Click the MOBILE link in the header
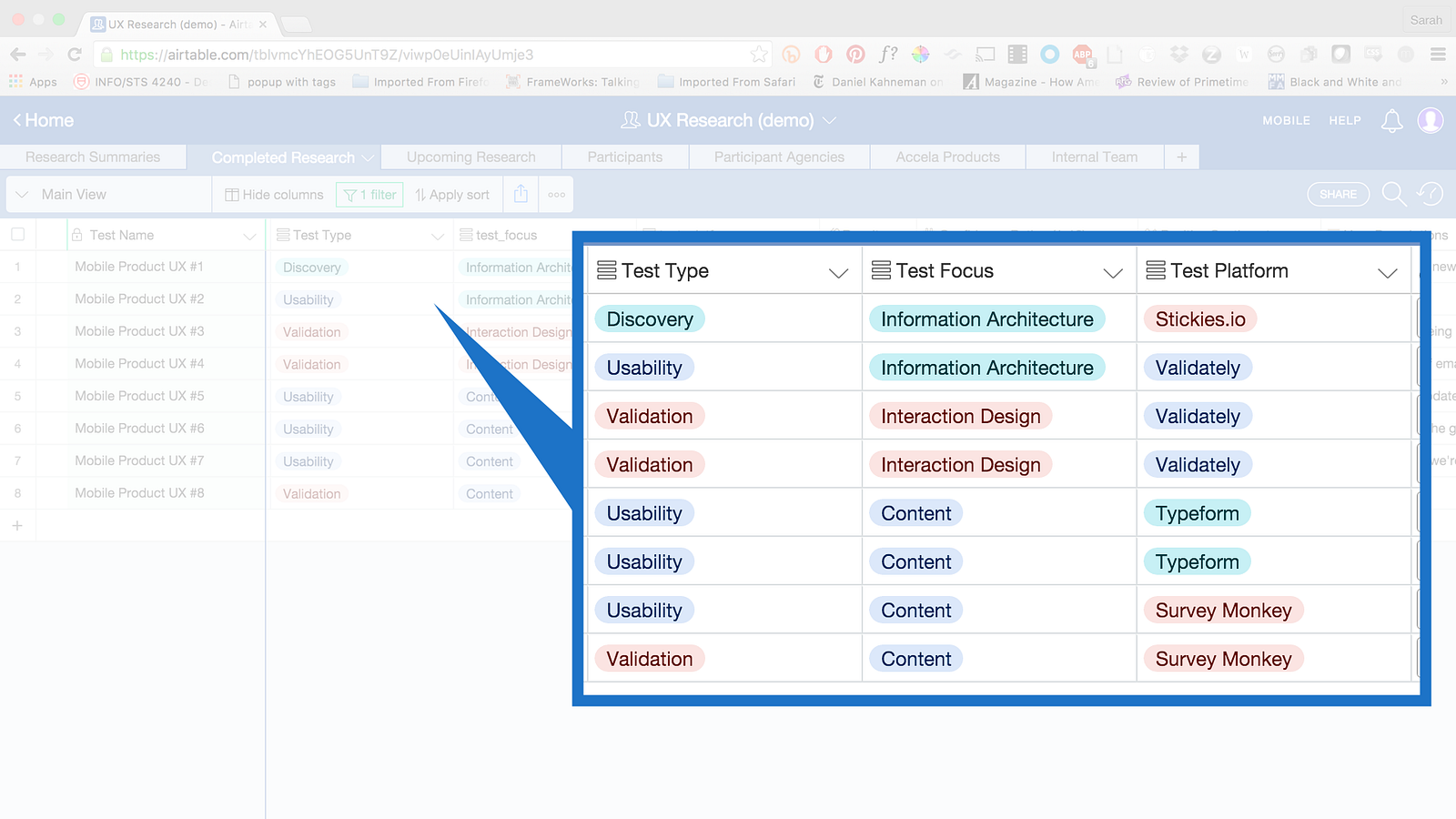1456x819 pixels. tap(1286, 120)
